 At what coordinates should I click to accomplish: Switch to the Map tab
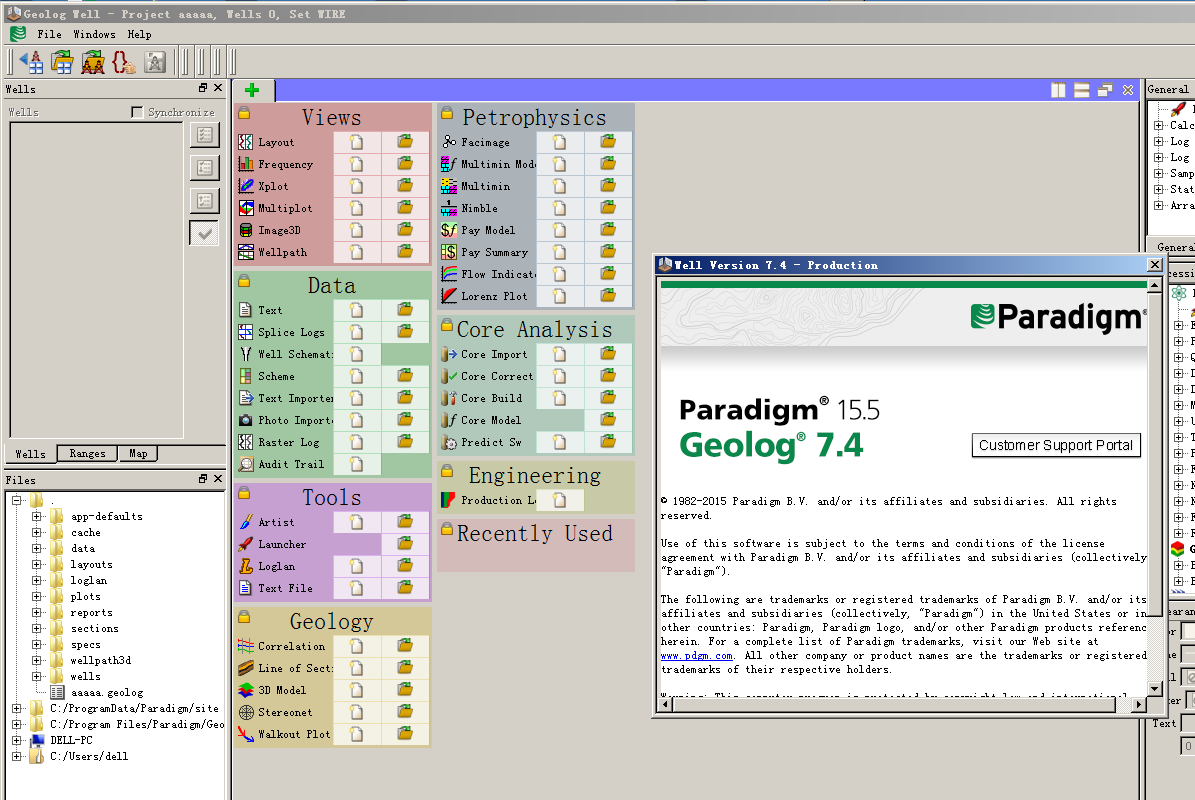138,453
